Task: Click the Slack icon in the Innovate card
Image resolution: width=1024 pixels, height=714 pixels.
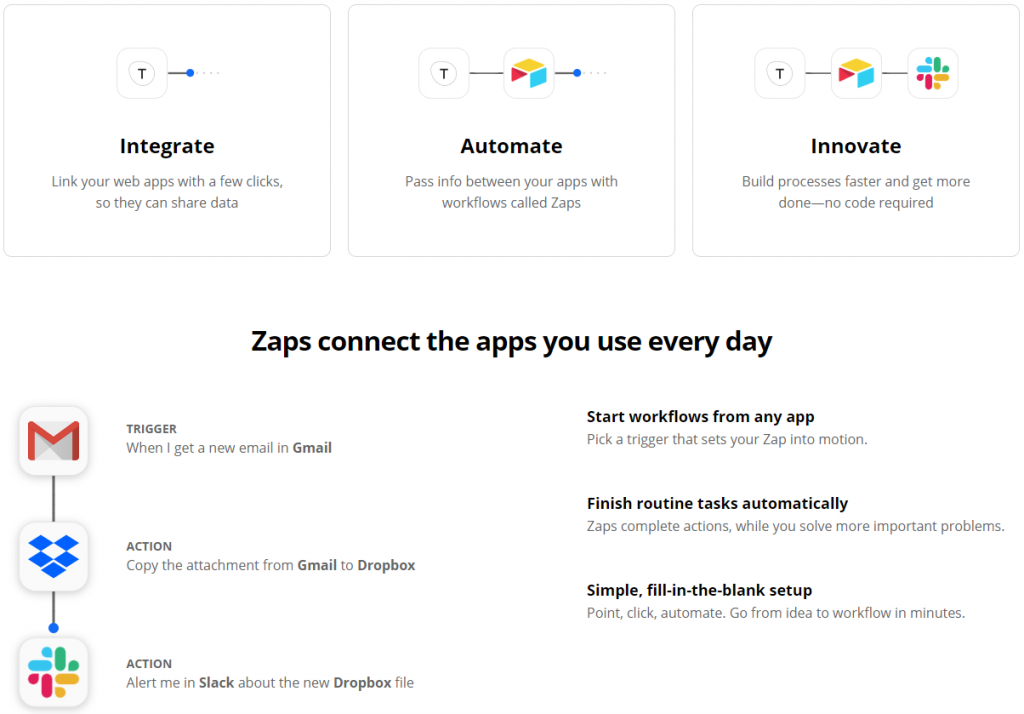Action: (x=933, y=73)
